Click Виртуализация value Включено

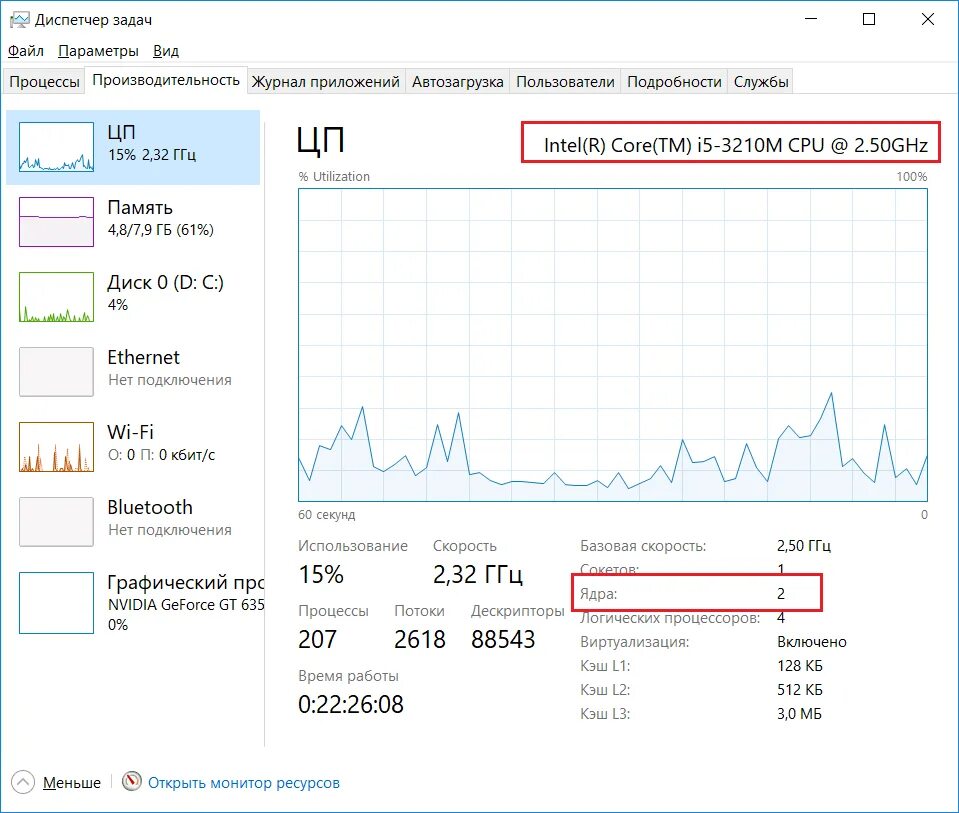[x=812, y=642]
